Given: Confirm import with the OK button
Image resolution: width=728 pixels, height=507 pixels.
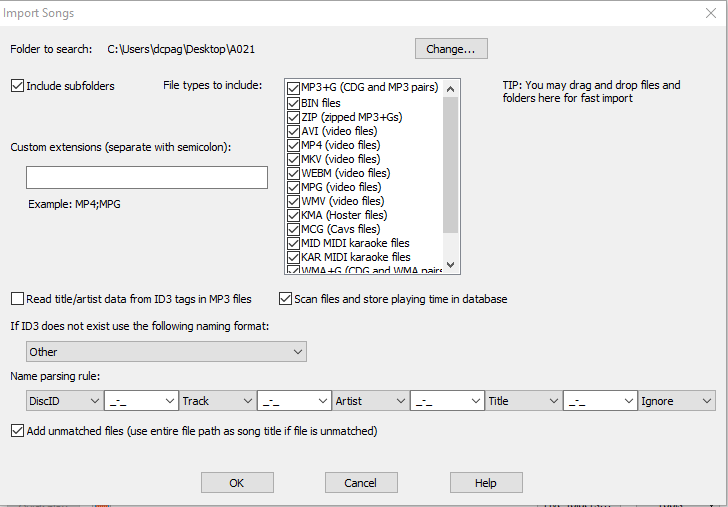Looking at the screenshot, I should 237,483.
